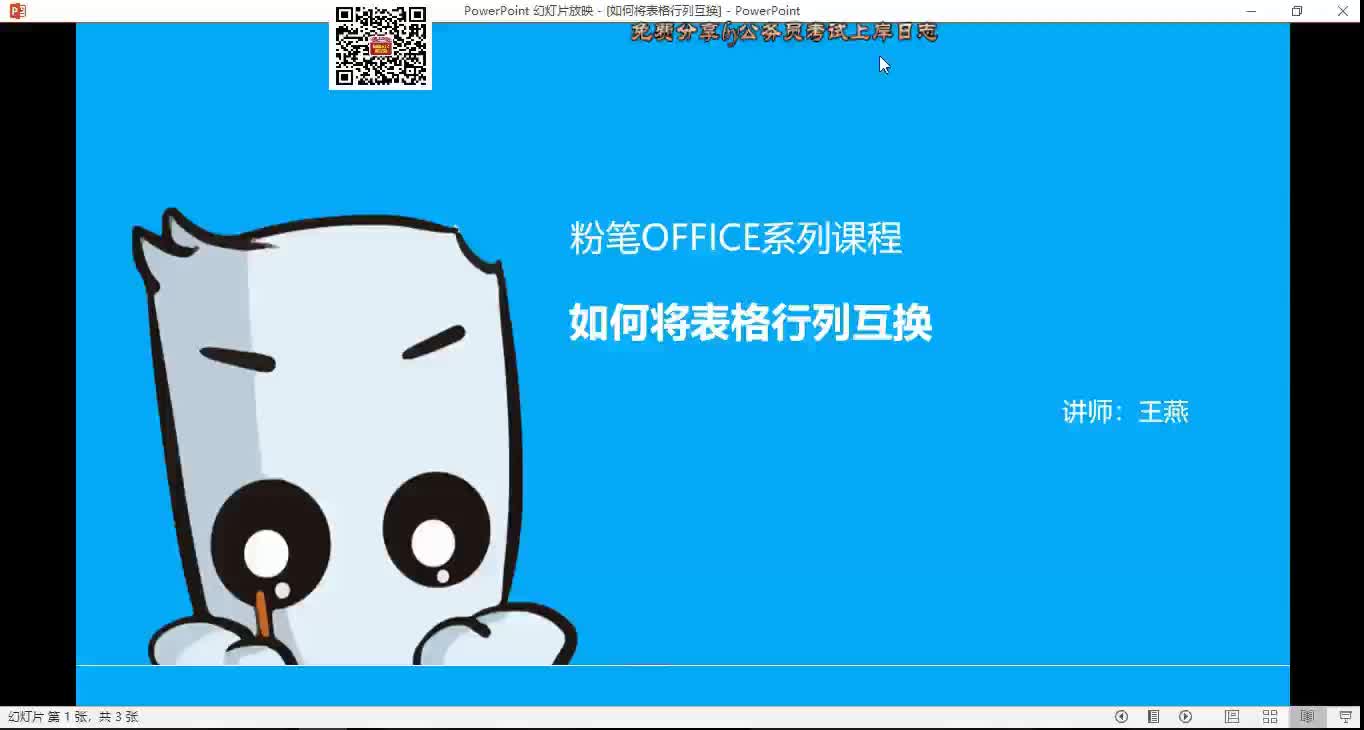Switch to Slide Sorter view icon

(x=1270, y=717)
